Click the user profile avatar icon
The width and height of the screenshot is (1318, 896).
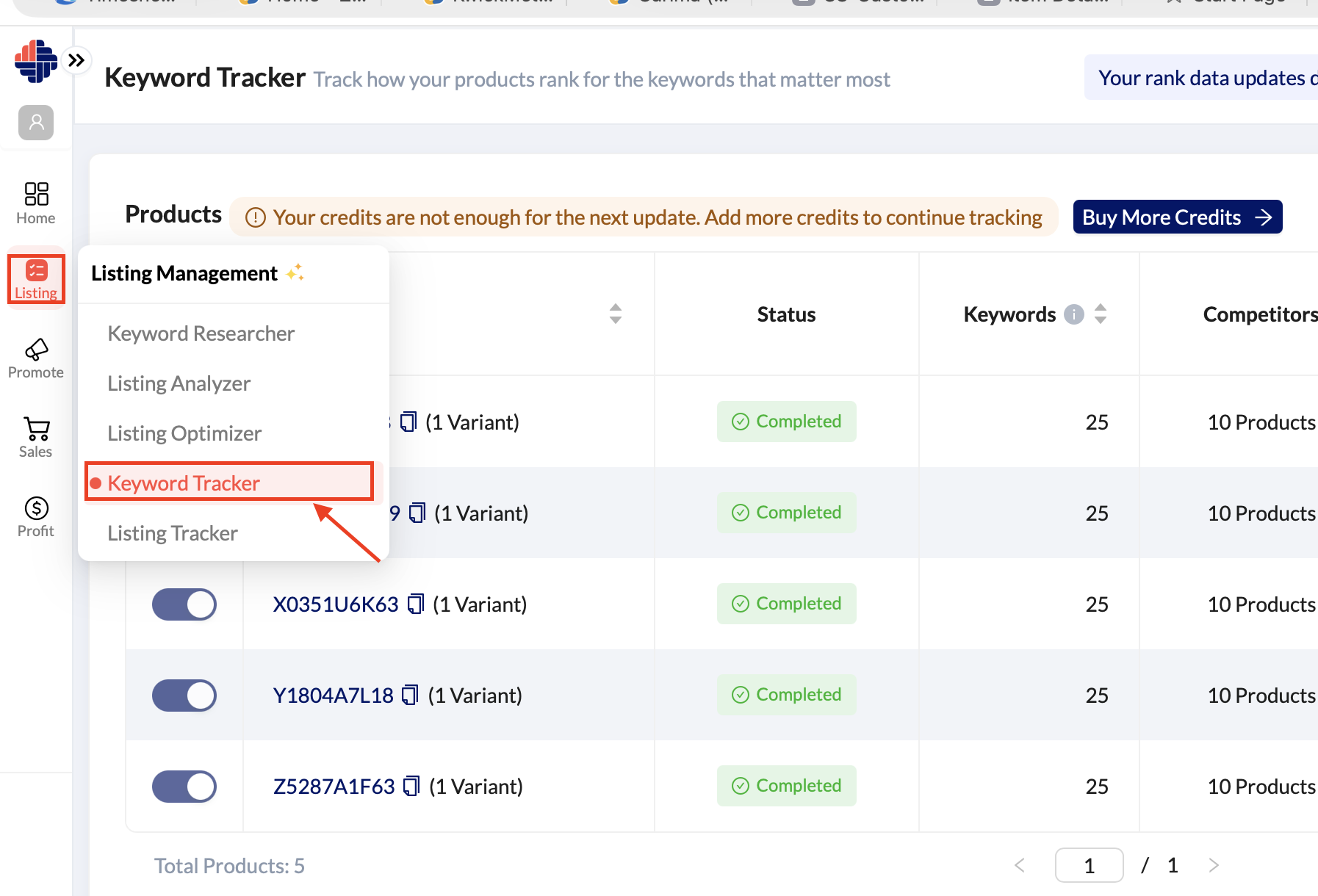(x=36, y=123)
